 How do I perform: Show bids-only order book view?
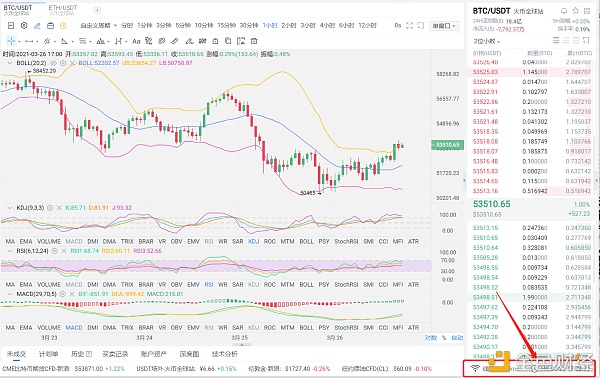[x=566, y=40]
